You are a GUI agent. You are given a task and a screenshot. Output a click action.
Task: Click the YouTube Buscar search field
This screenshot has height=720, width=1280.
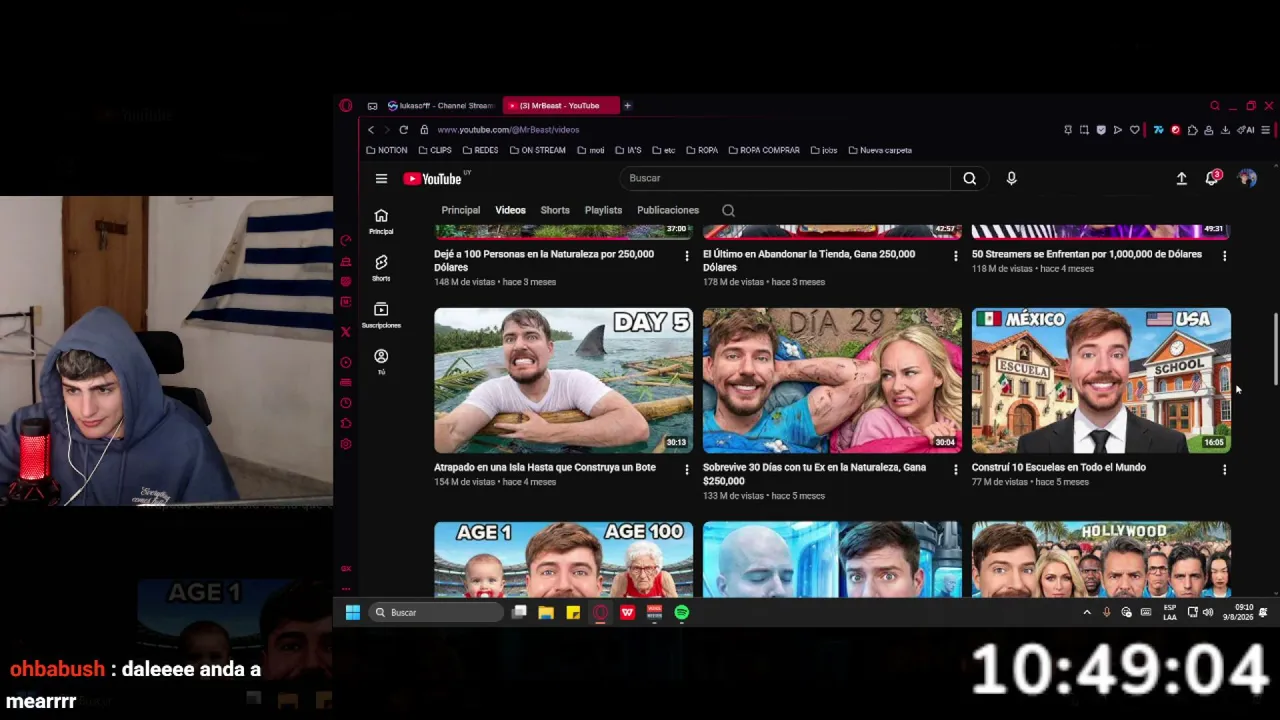785,178
